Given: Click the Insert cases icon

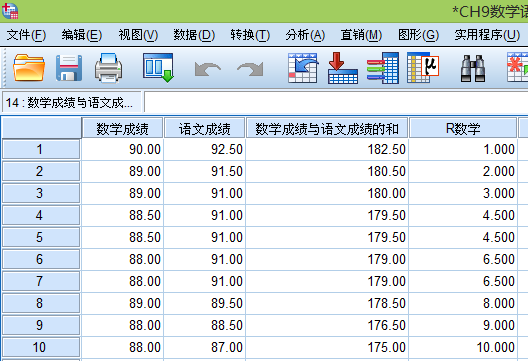Looking at the screenshot, I should (518, 67).
